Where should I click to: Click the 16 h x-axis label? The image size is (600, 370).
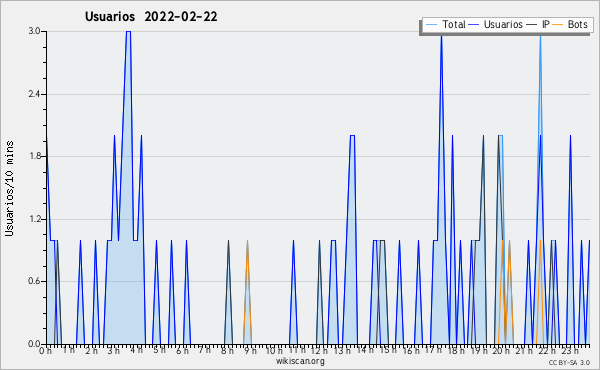411,351
